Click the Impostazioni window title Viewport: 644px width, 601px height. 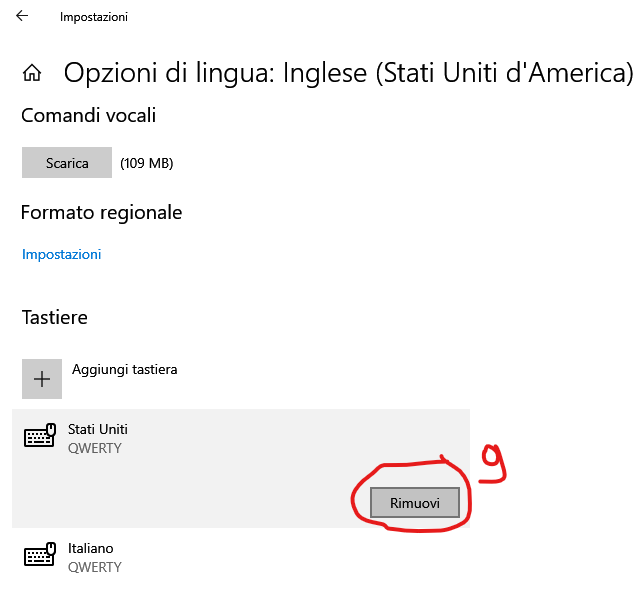94,17
